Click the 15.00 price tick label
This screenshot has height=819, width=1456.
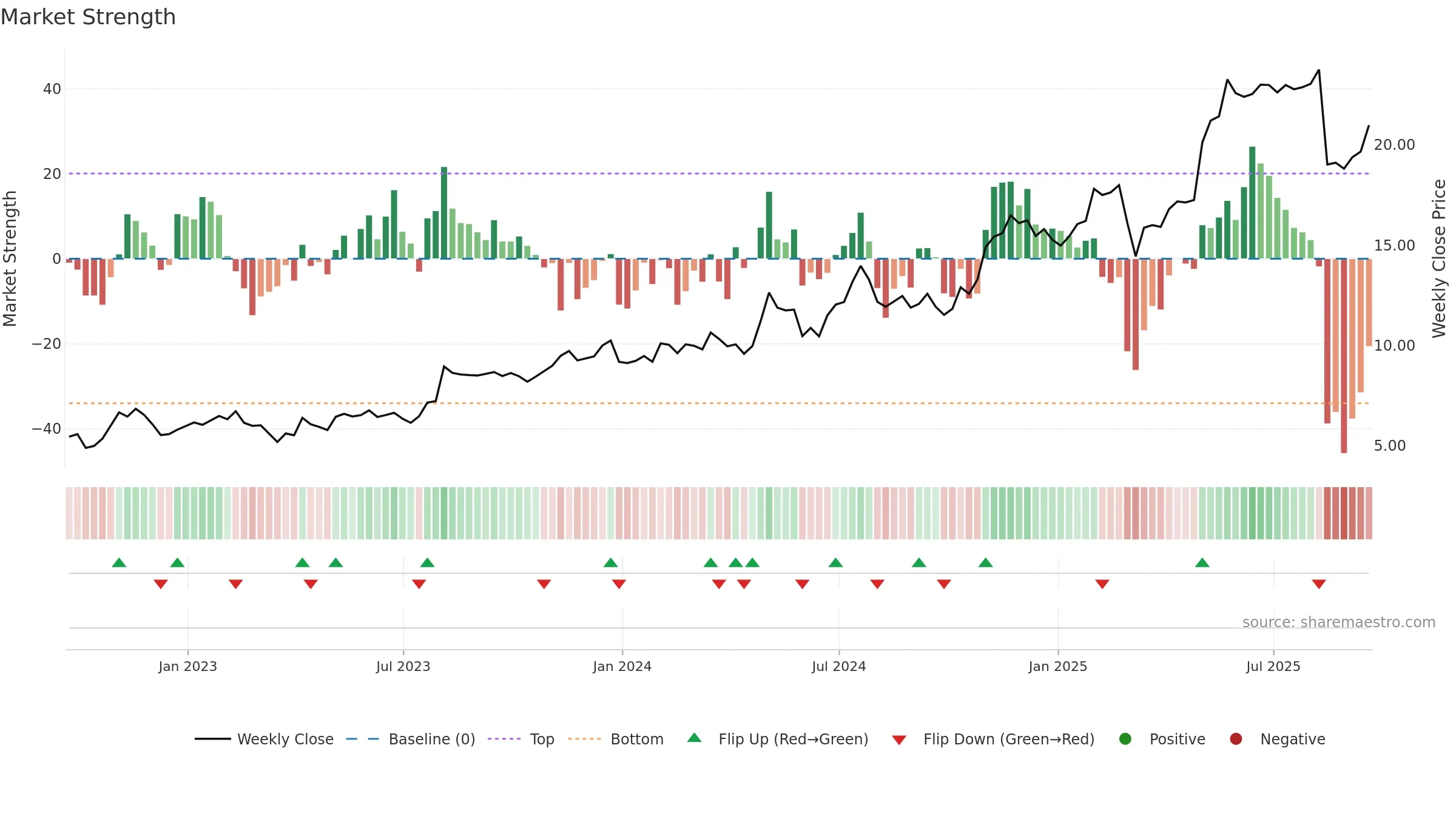1395,246
